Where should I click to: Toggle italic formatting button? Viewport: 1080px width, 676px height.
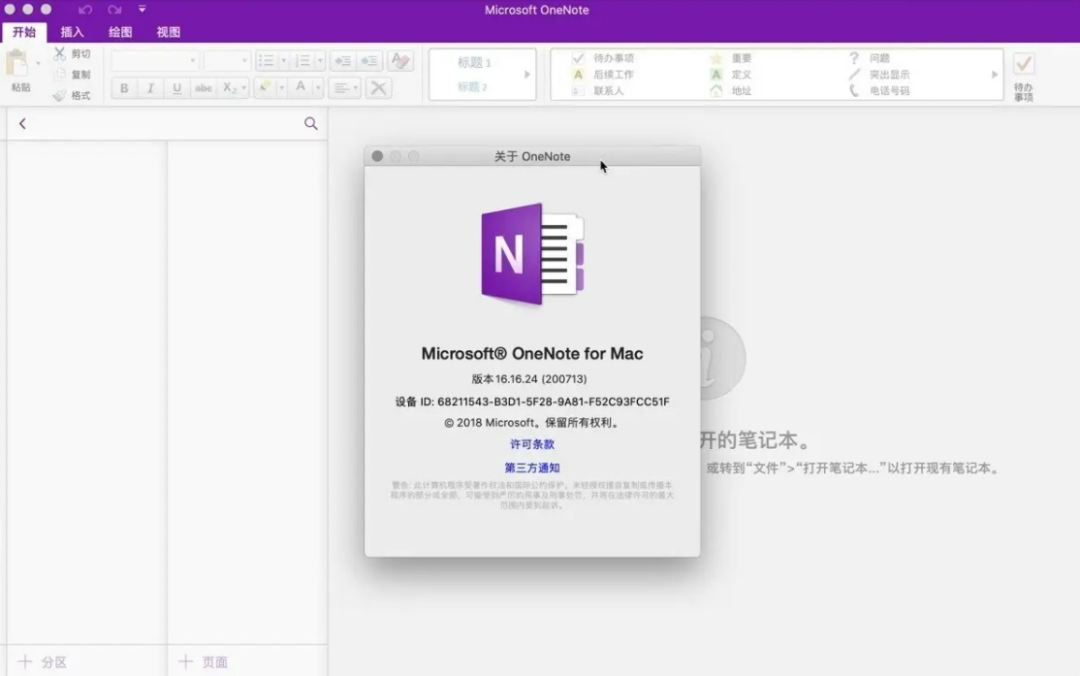pyautogui.click(x=150, y=88)
